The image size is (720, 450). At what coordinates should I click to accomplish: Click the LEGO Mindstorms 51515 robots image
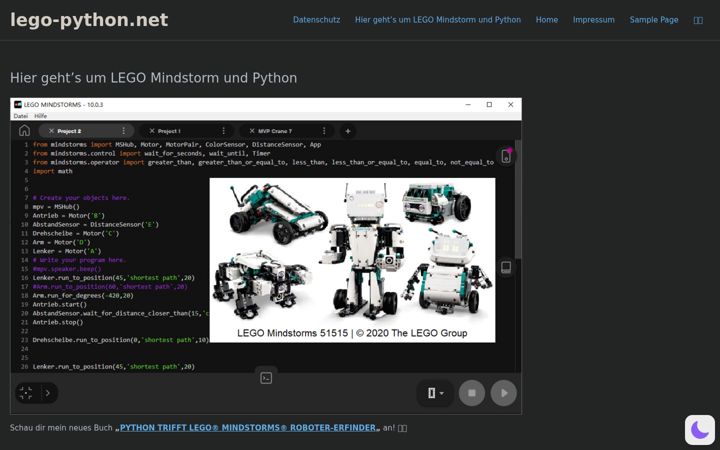352,260
